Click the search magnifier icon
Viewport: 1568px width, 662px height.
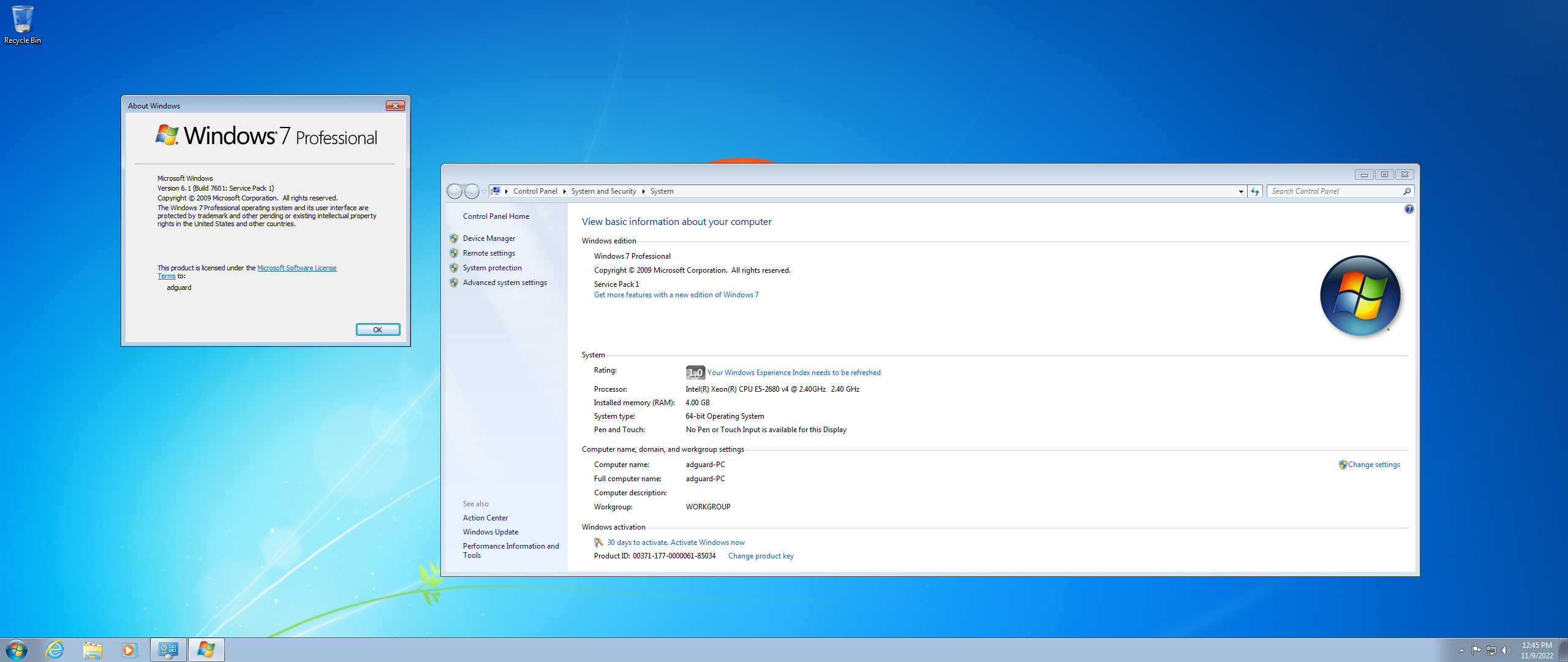1407,191
